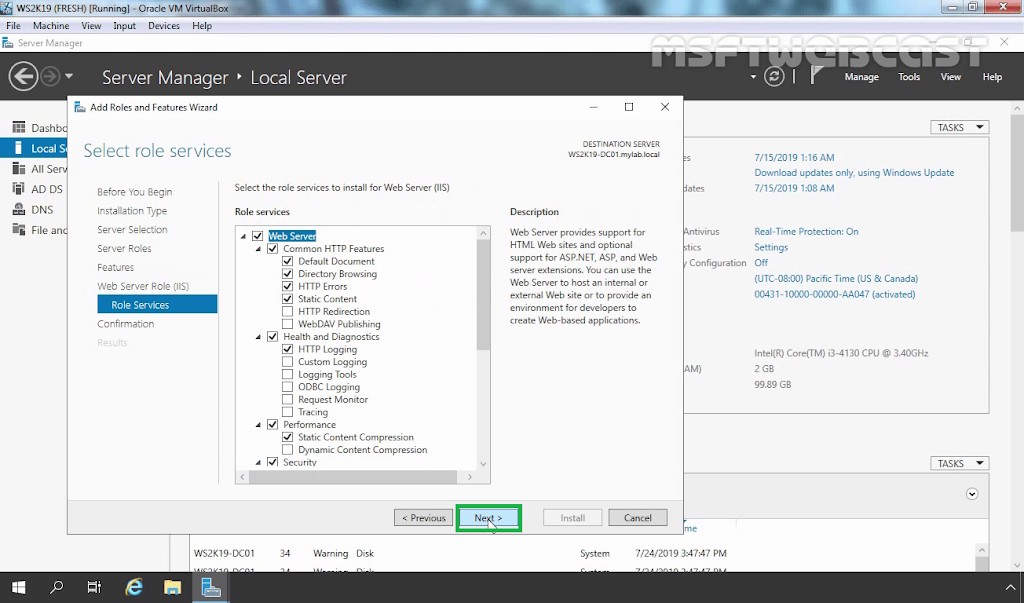
Task: Collapse the Common HTTP Features node
Action: tap(258, 249)
